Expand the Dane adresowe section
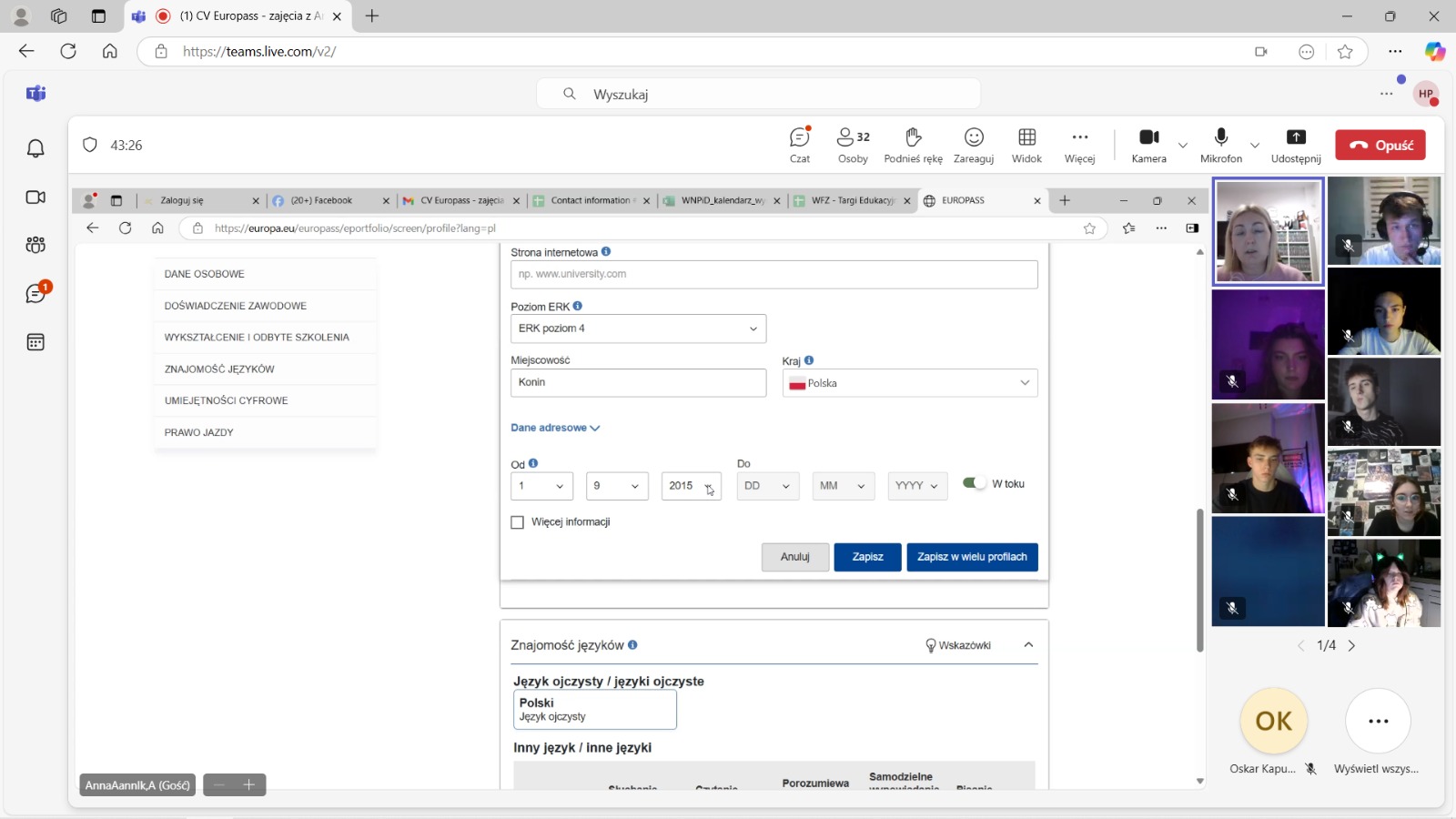 555,428
